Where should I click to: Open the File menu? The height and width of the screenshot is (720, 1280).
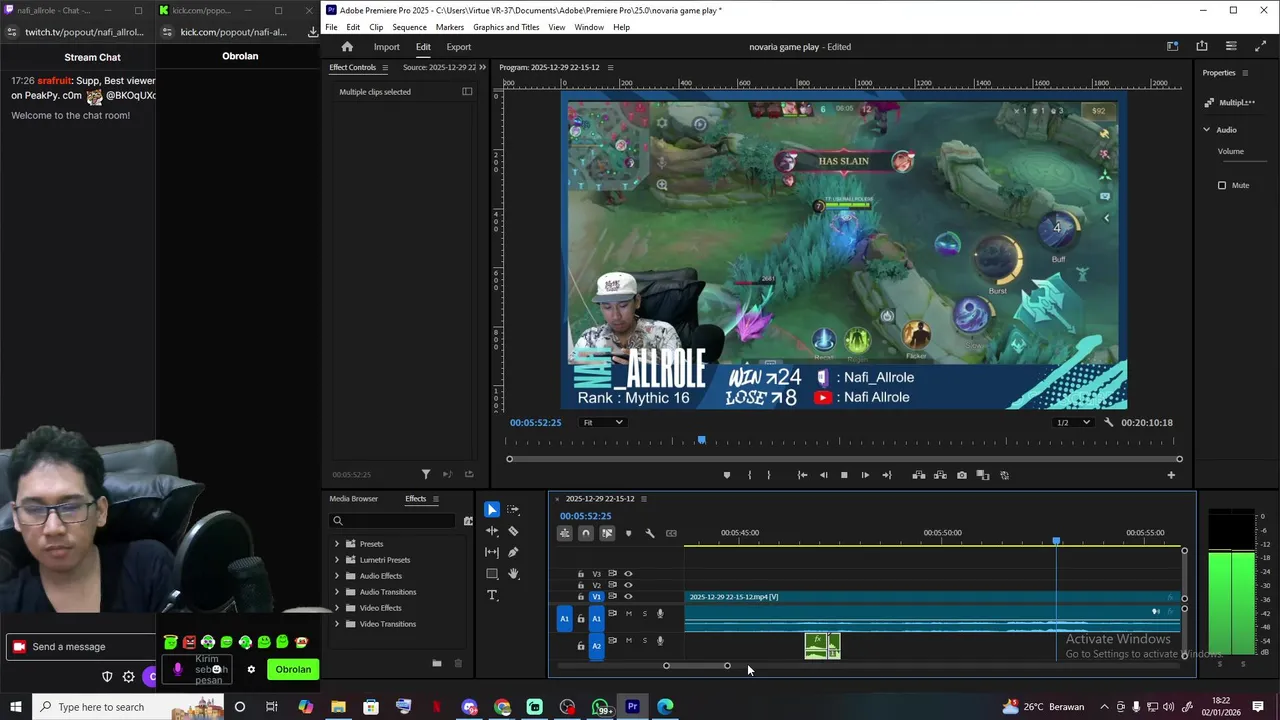click(x=331, y=27)
